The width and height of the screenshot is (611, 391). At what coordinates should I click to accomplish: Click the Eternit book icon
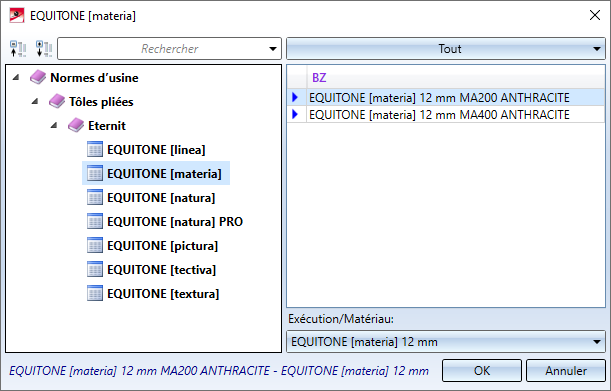(76, 126)
